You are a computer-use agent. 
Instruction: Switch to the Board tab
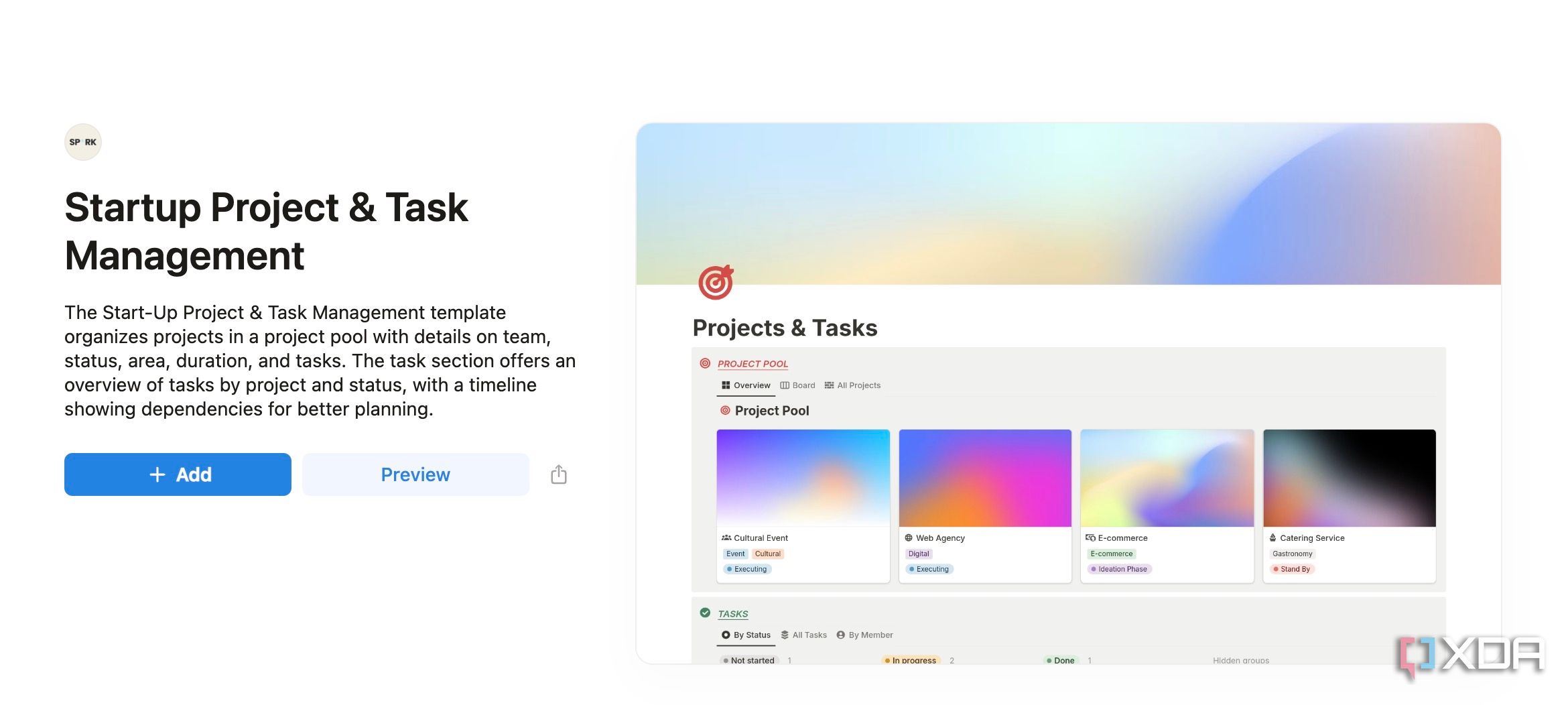pos(797,385)
